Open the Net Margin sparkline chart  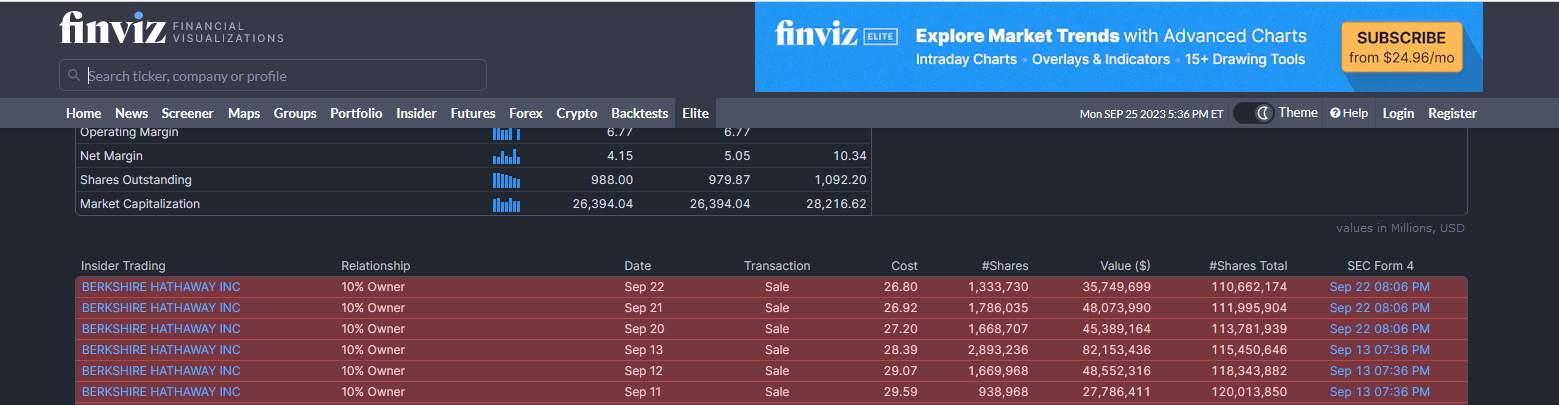pos(507,156)
